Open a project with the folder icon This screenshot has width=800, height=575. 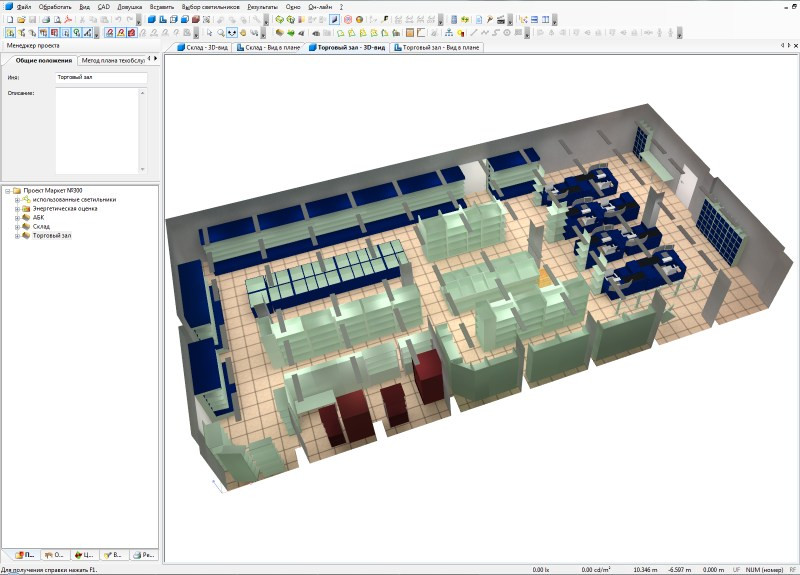[x=21, y=19]
